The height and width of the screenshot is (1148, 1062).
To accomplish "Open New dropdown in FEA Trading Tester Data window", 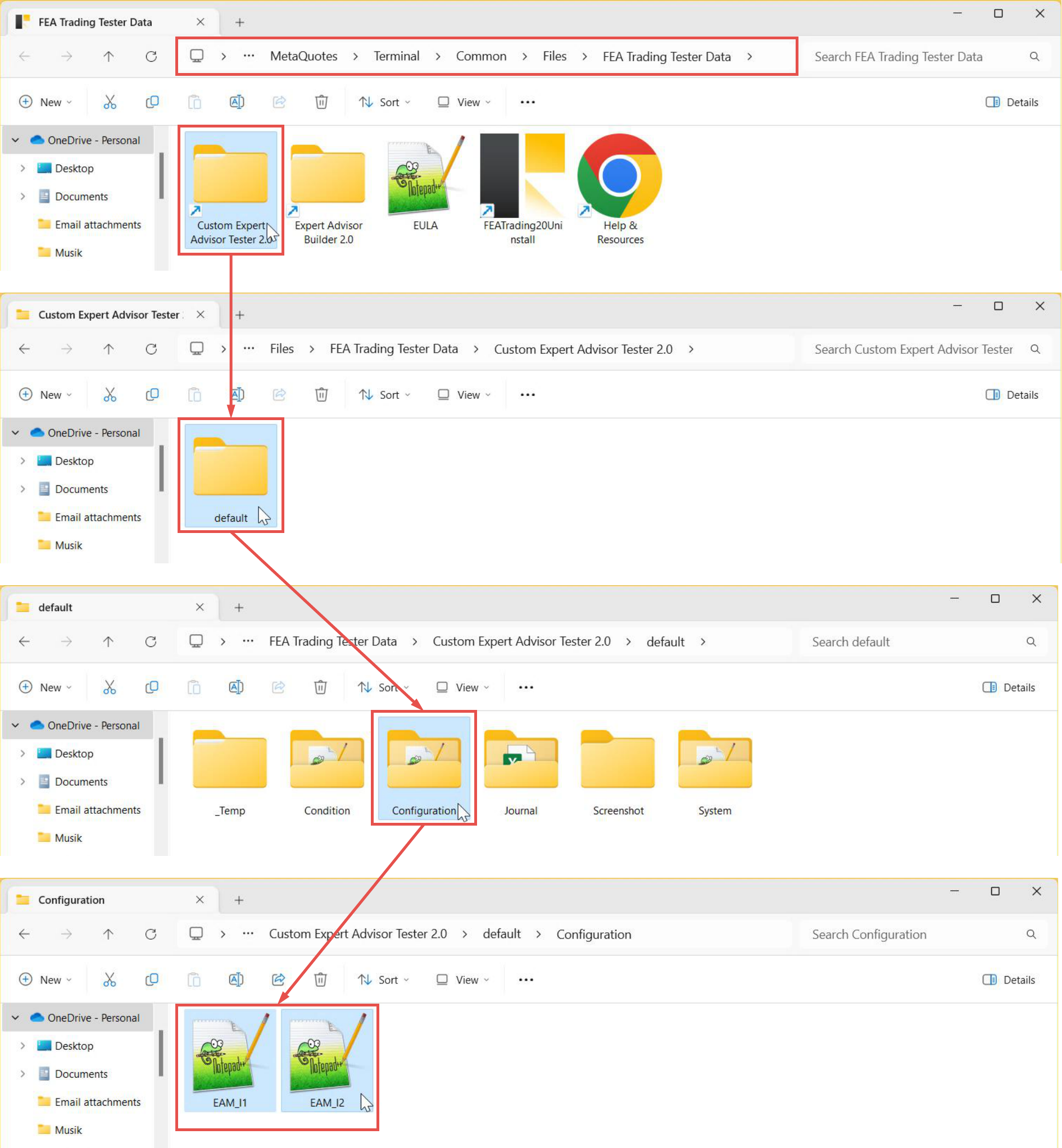I will click(x=46, y=102).
